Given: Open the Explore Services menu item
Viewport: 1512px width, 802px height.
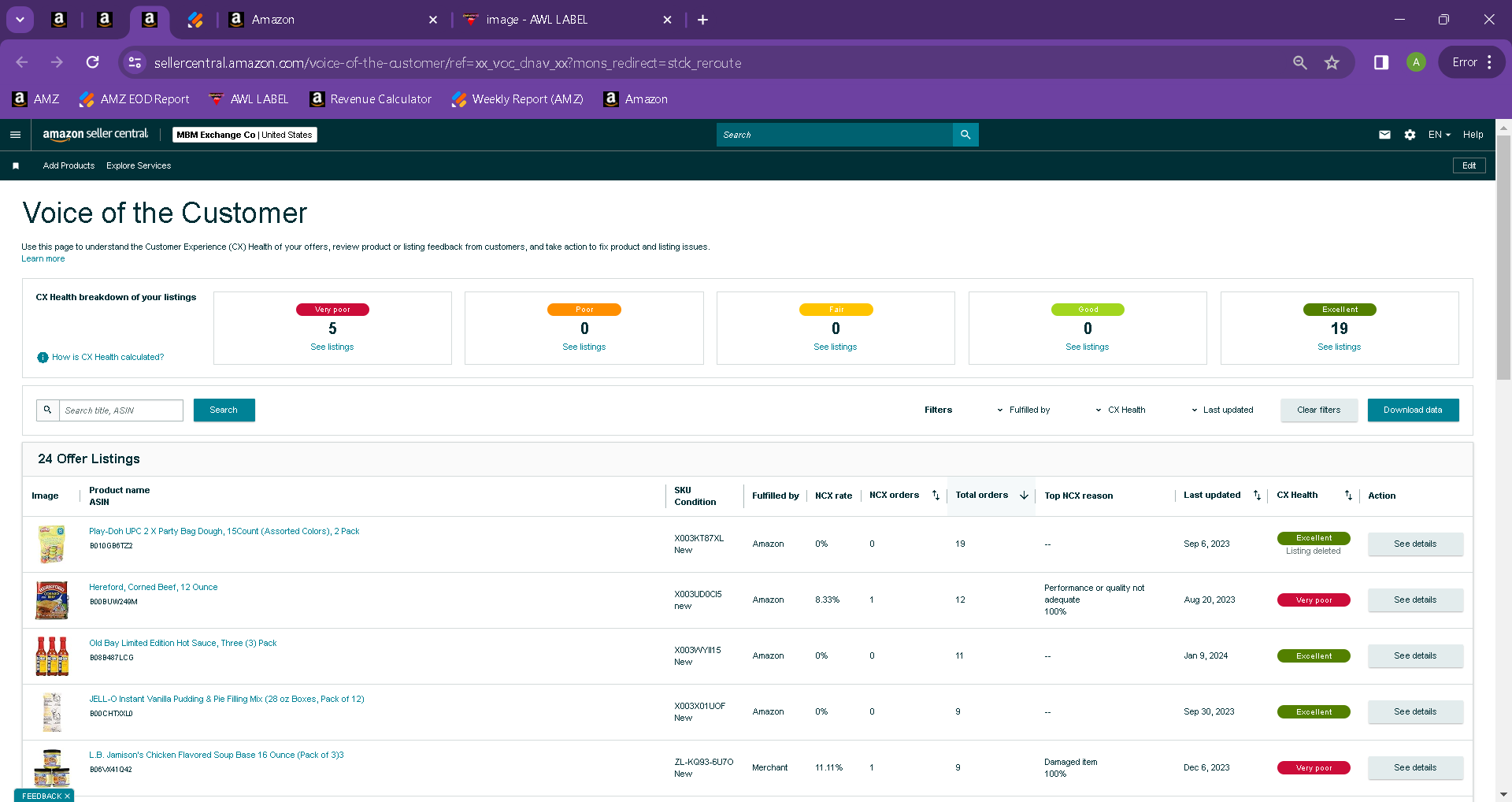Looking at the screenshot, I should coord(139,165).
